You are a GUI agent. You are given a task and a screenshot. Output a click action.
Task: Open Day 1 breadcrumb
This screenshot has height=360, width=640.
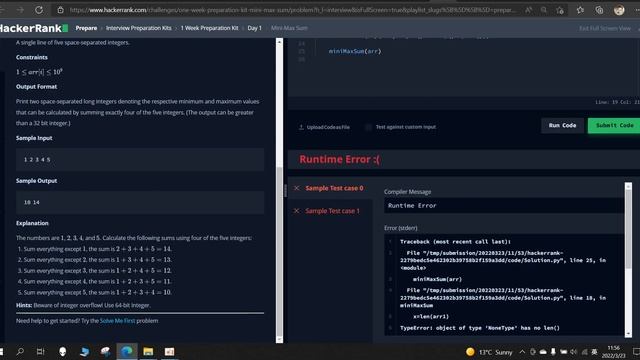click(254, 28)
